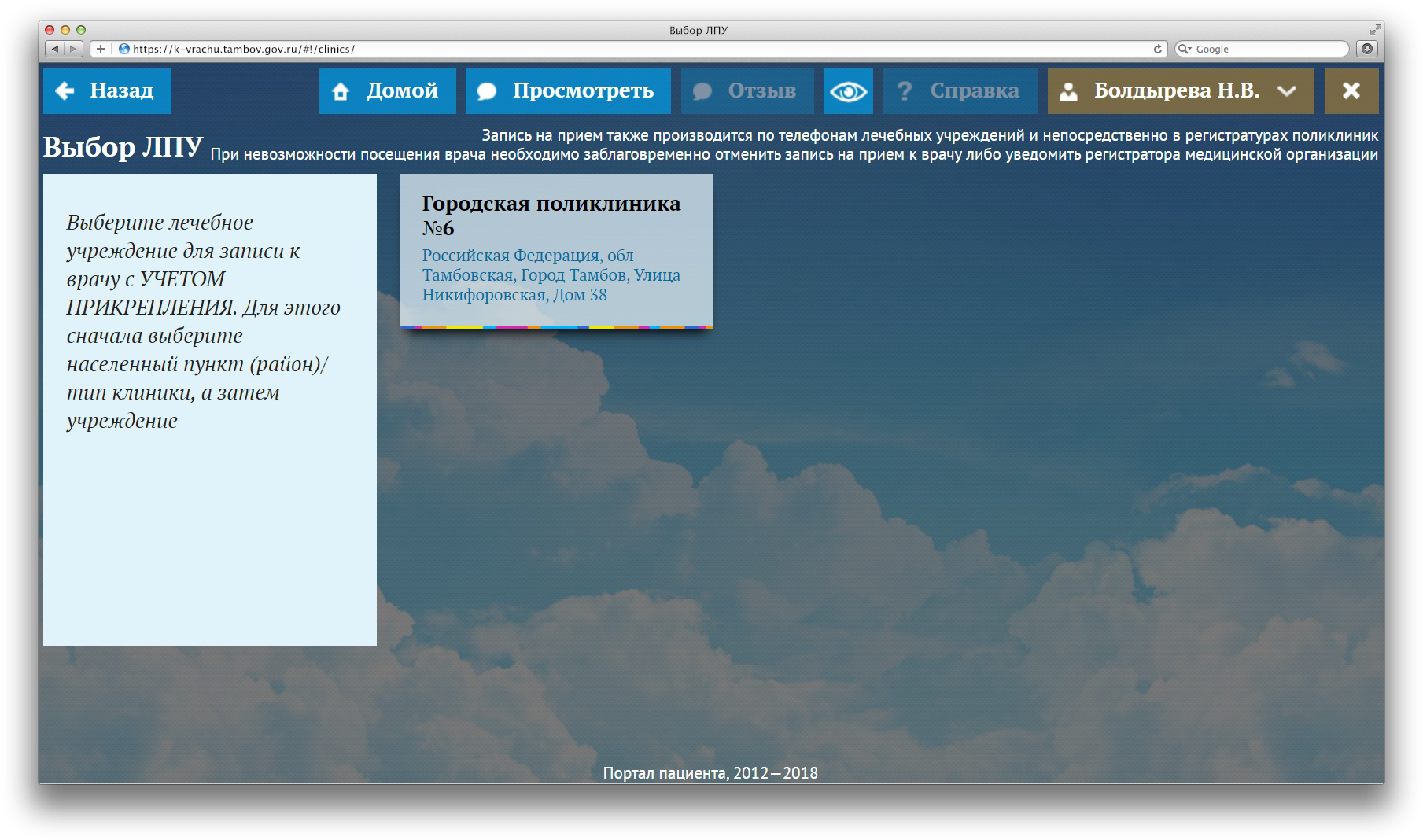This screenshot has height=840, width=1423.
Task: Click the browser back arrow
Action: (55, 49)
